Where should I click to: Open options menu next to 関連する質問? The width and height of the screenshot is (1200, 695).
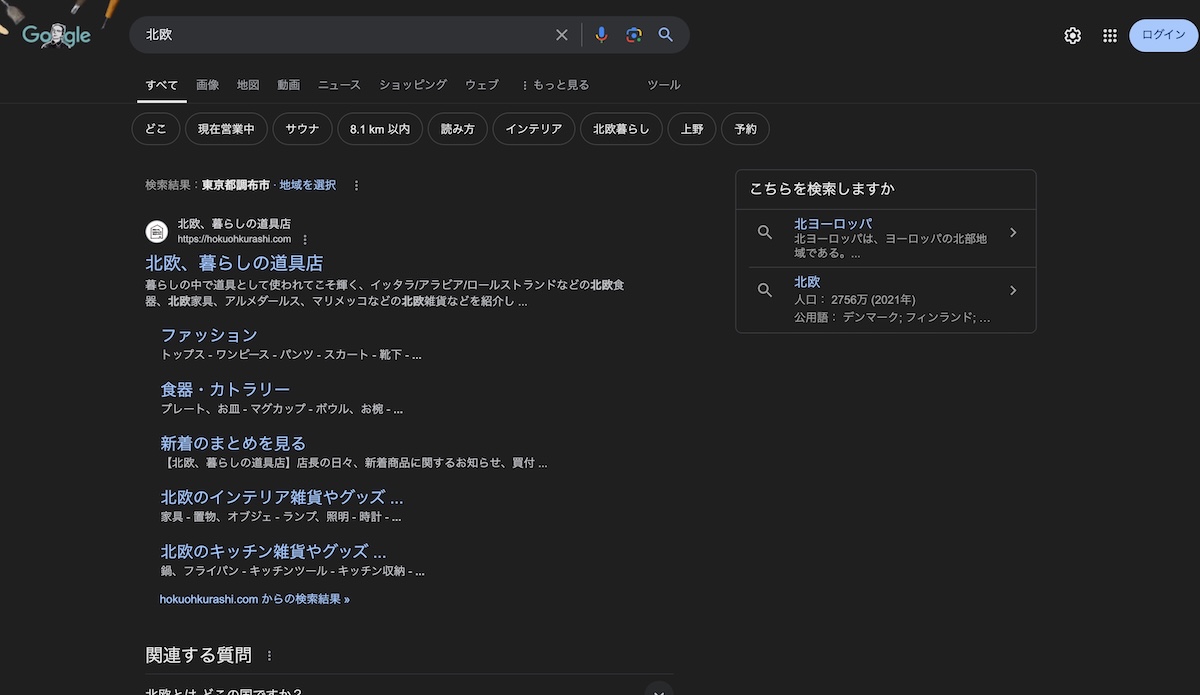(269, 656)
